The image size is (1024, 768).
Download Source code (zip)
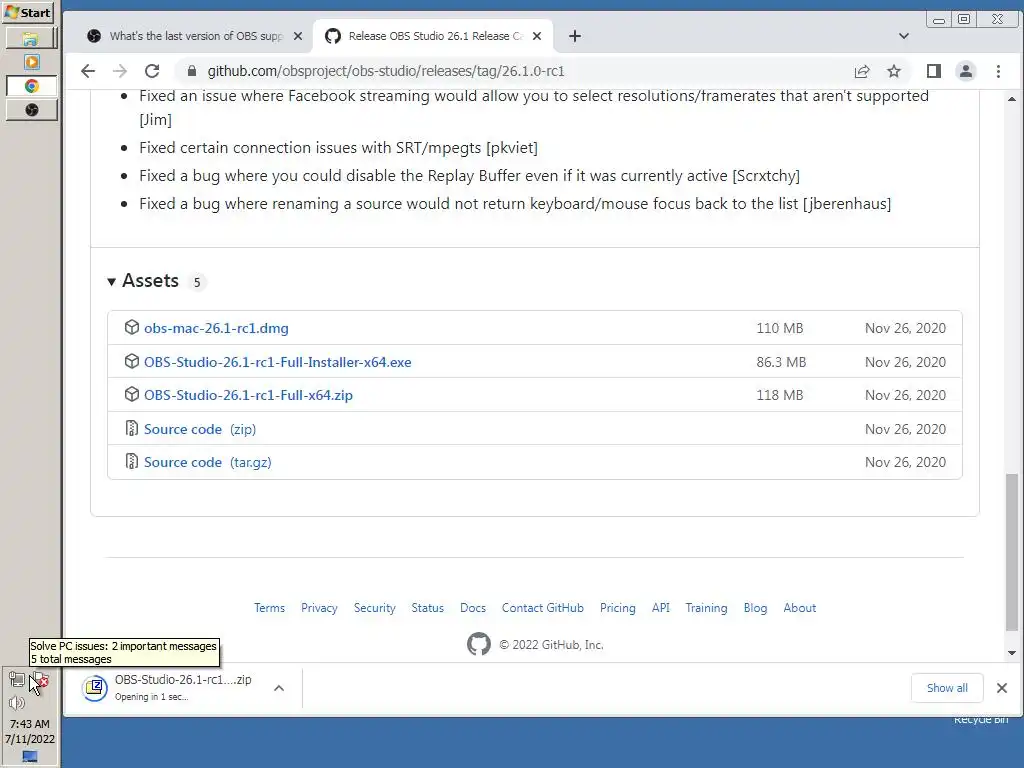point(200,429)
